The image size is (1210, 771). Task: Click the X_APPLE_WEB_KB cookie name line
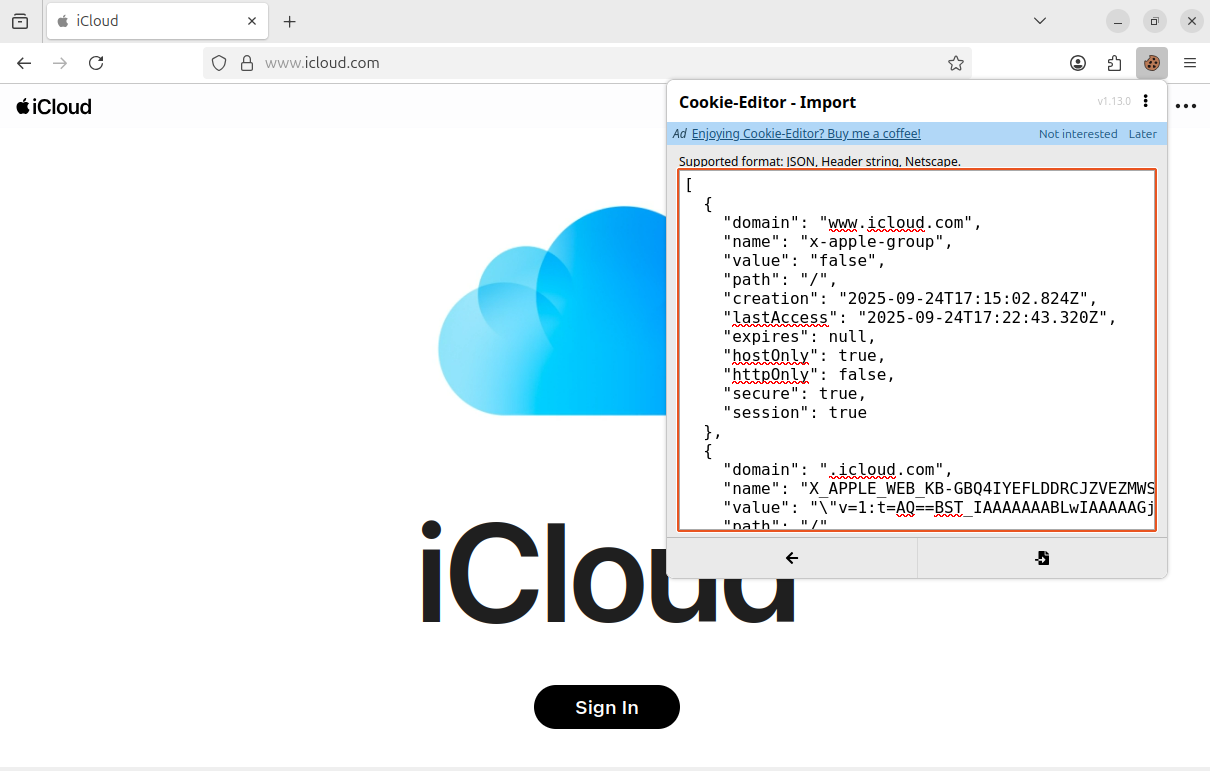[939, 489]
